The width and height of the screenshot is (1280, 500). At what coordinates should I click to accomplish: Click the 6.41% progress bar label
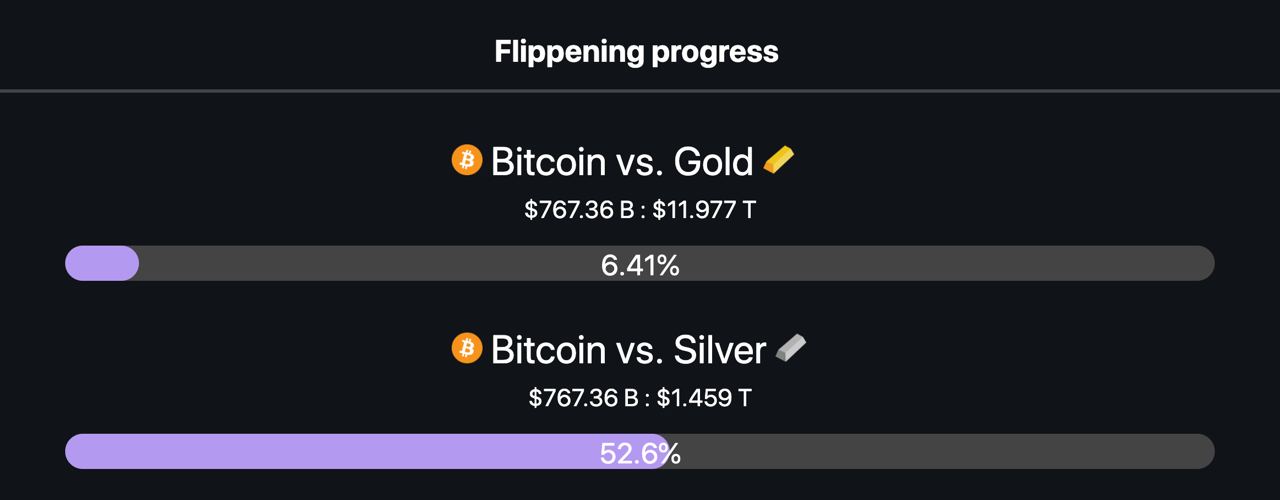click(640, 266)
